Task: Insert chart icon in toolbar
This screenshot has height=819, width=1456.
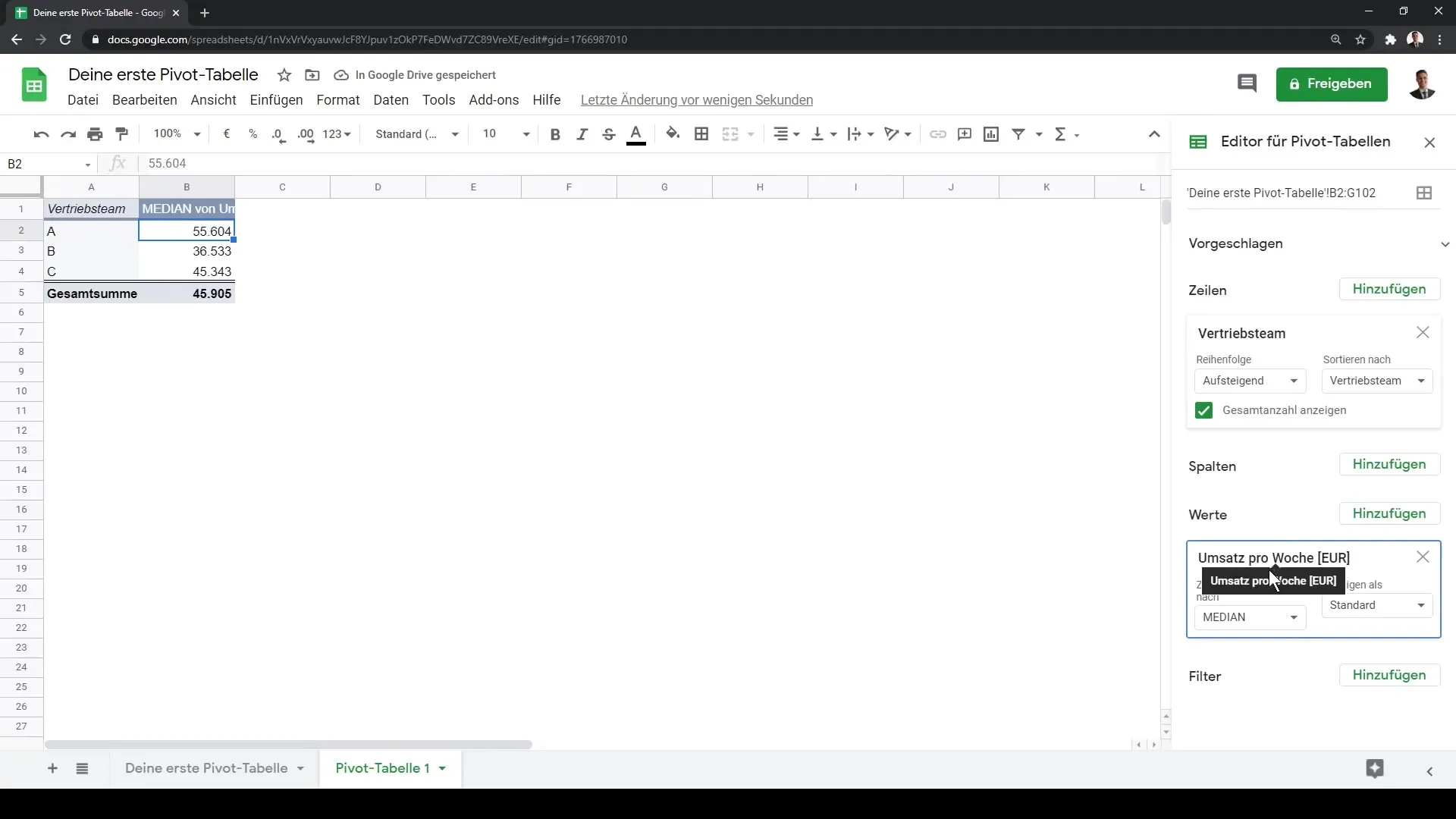Action: coord(991,134)
